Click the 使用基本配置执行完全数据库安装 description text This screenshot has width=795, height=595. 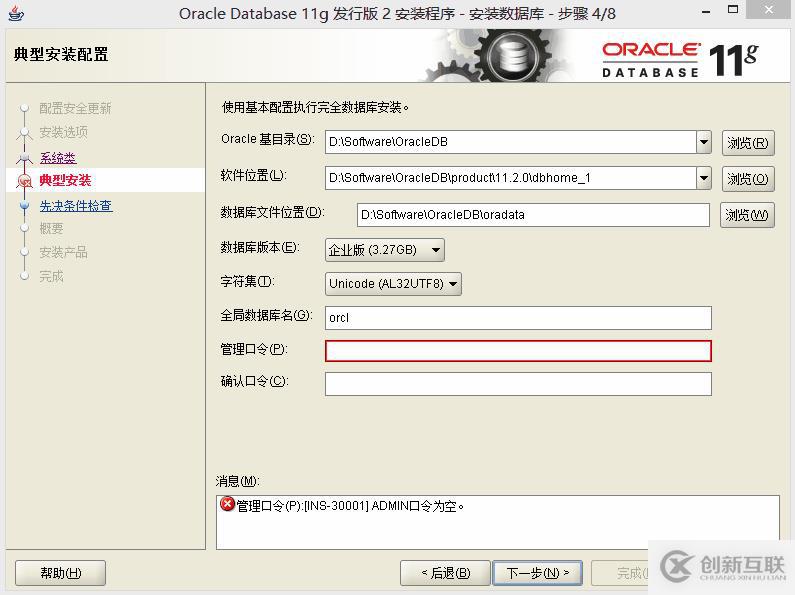(315, 107)
